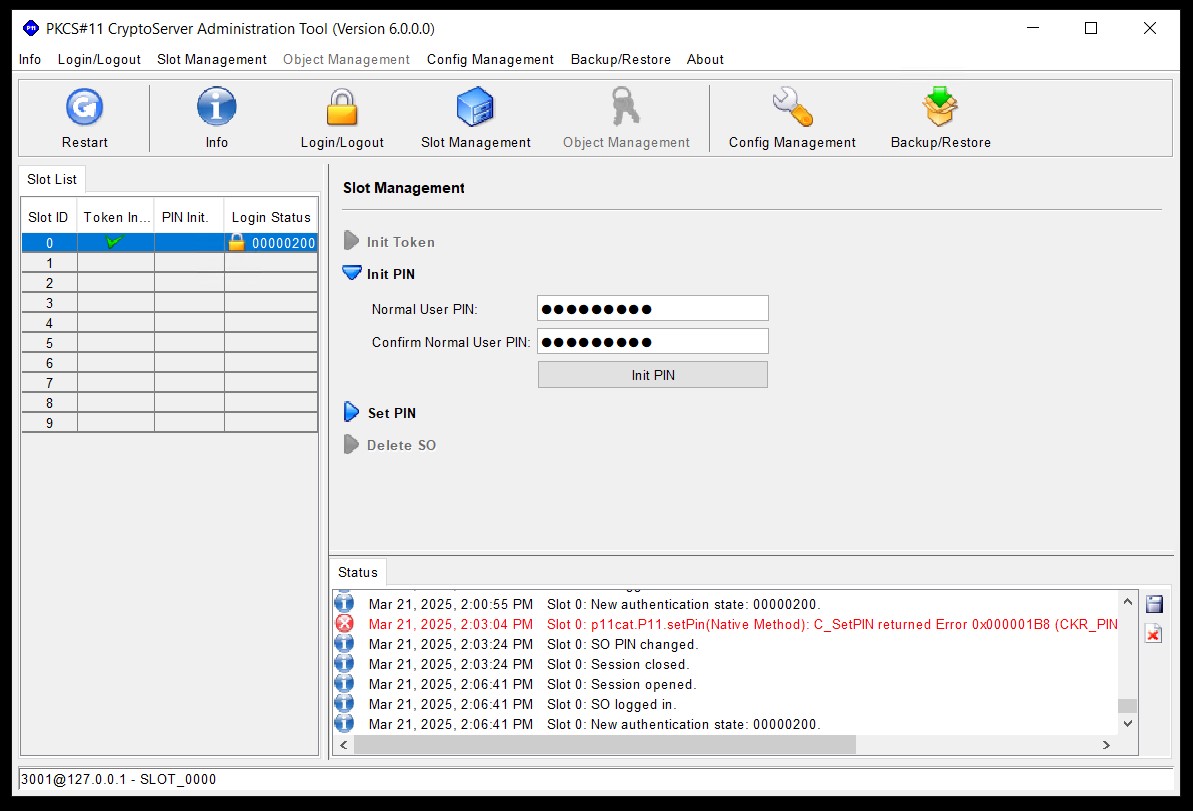Image resolution: width=1193 pixels, height=811 pixels.
Task: Click the Restart toolbar icon
Action: [x=84, y=107]
